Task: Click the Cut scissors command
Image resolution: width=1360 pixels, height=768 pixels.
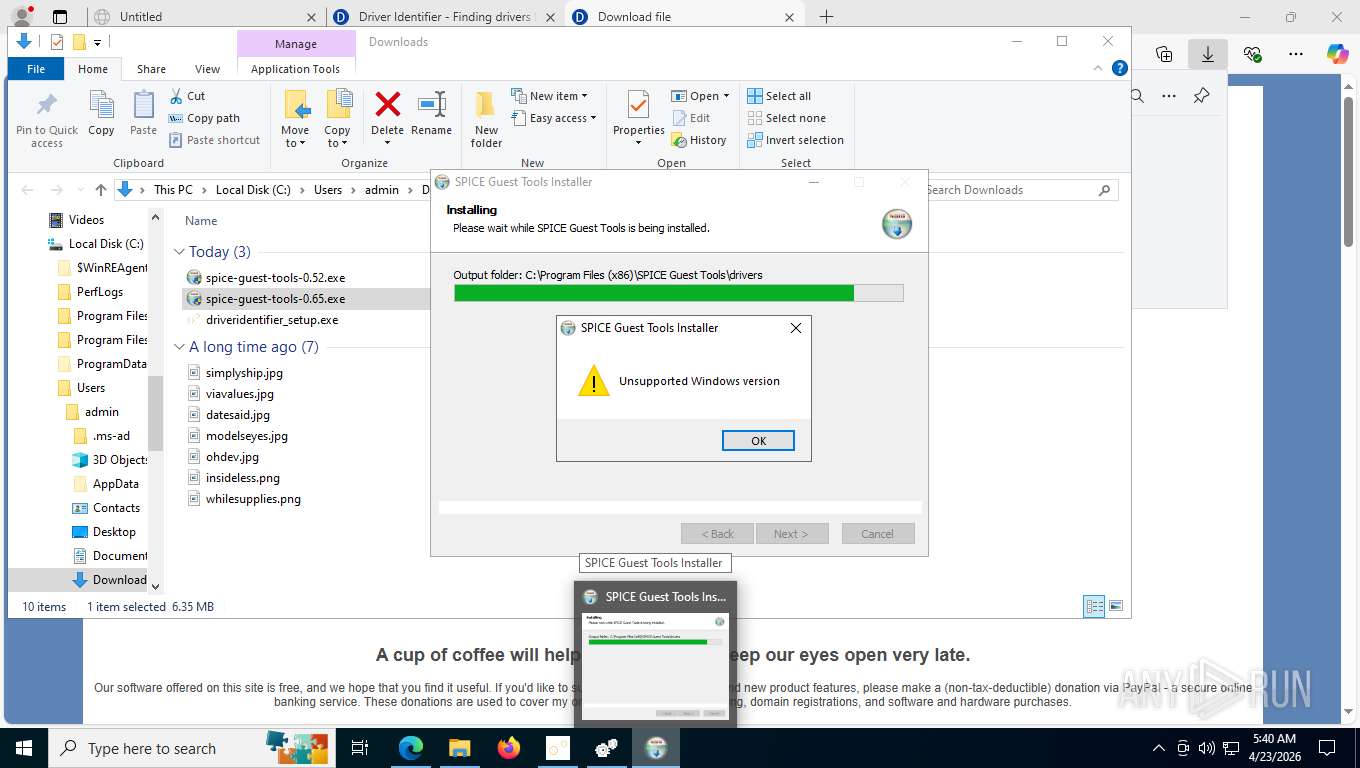Action: (x=187, y=96)
